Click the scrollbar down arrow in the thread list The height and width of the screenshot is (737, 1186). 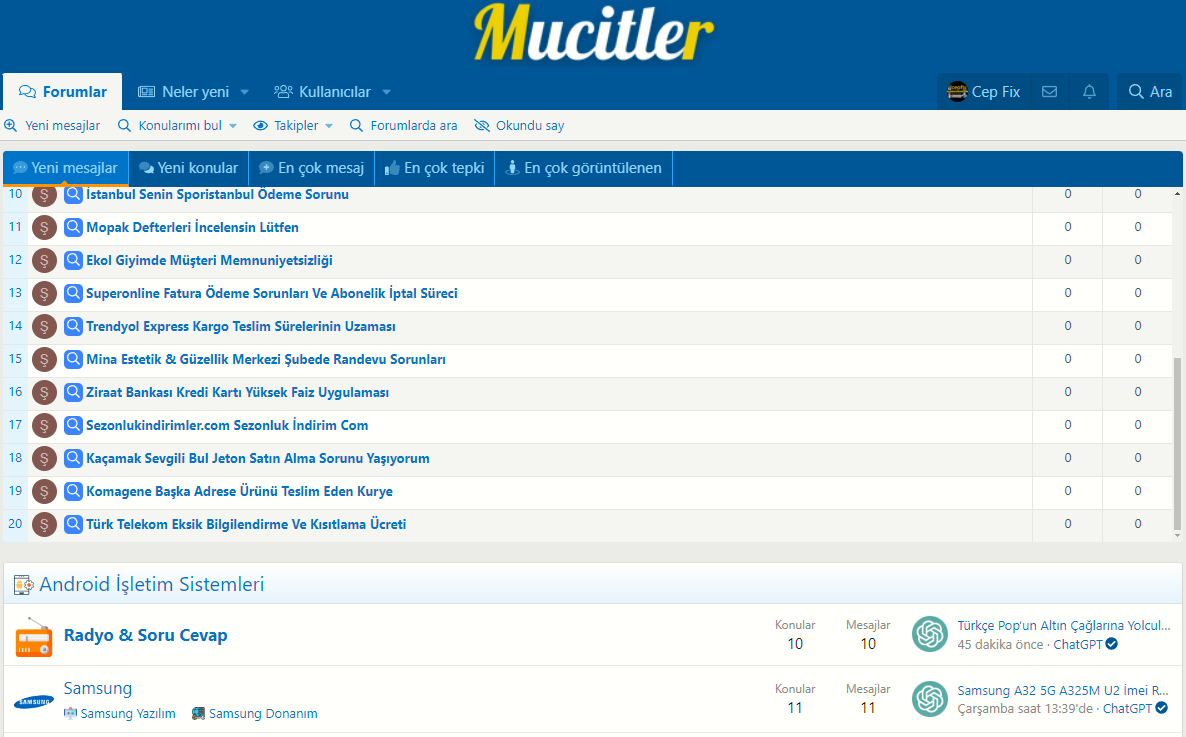coord(1177,536)
